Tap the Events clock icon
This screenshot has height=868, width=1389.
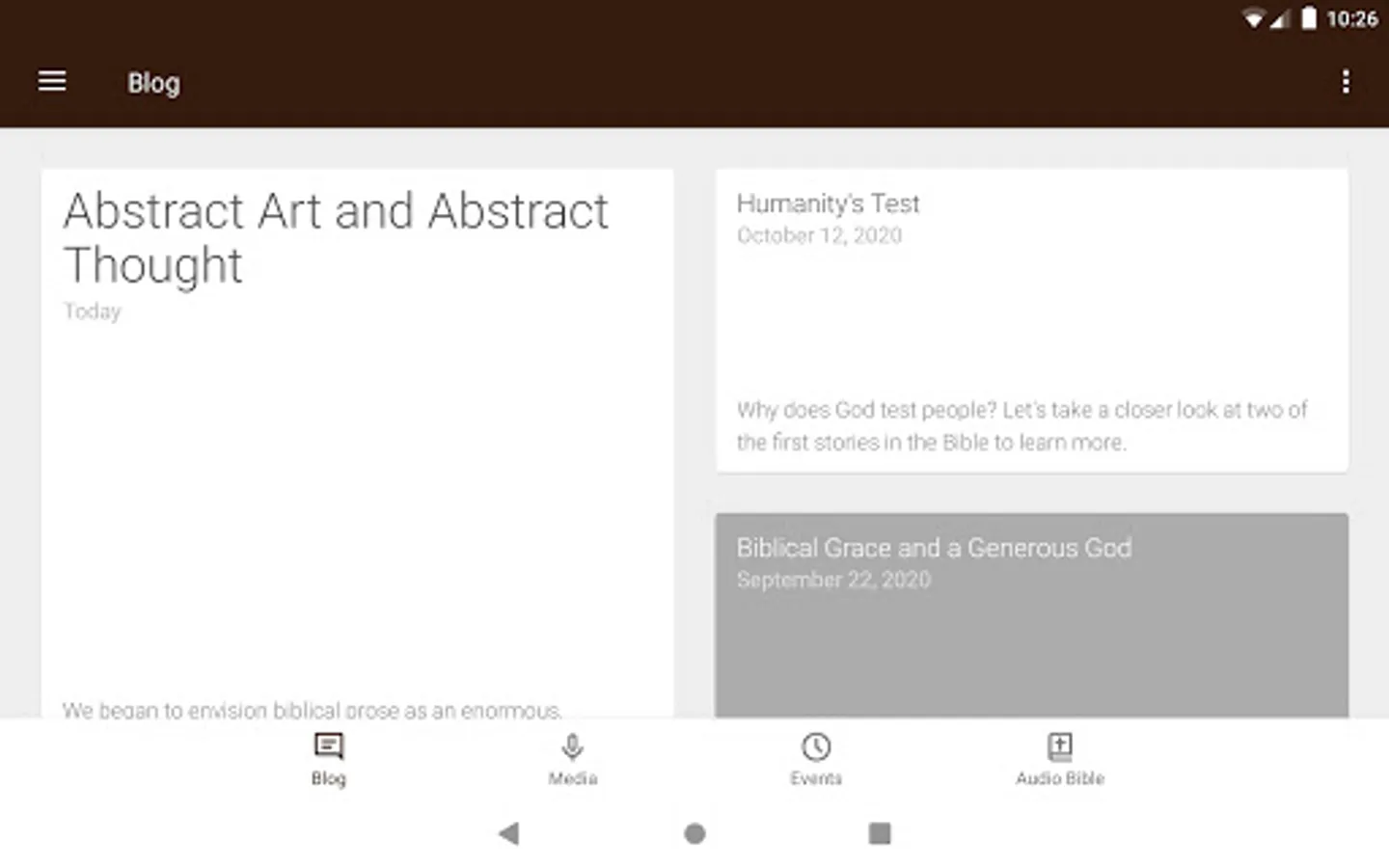pyautogui.click(x=816, y=746)
